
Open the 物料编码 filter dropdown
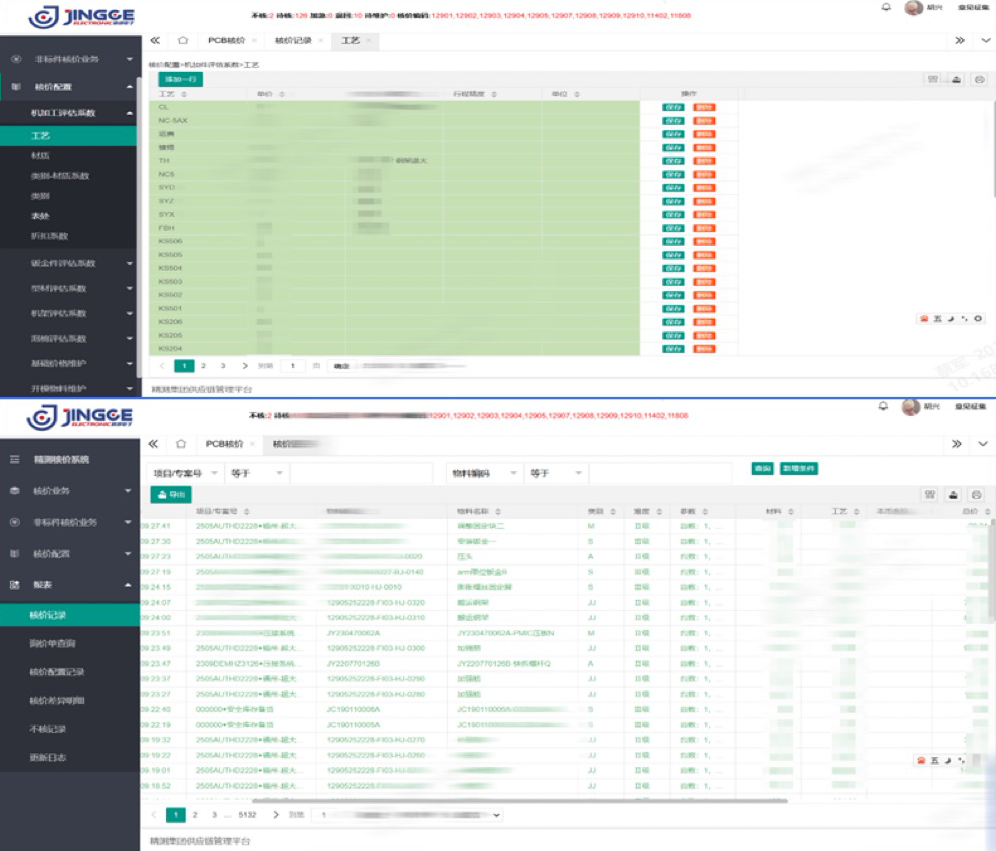tap(514, 473)
